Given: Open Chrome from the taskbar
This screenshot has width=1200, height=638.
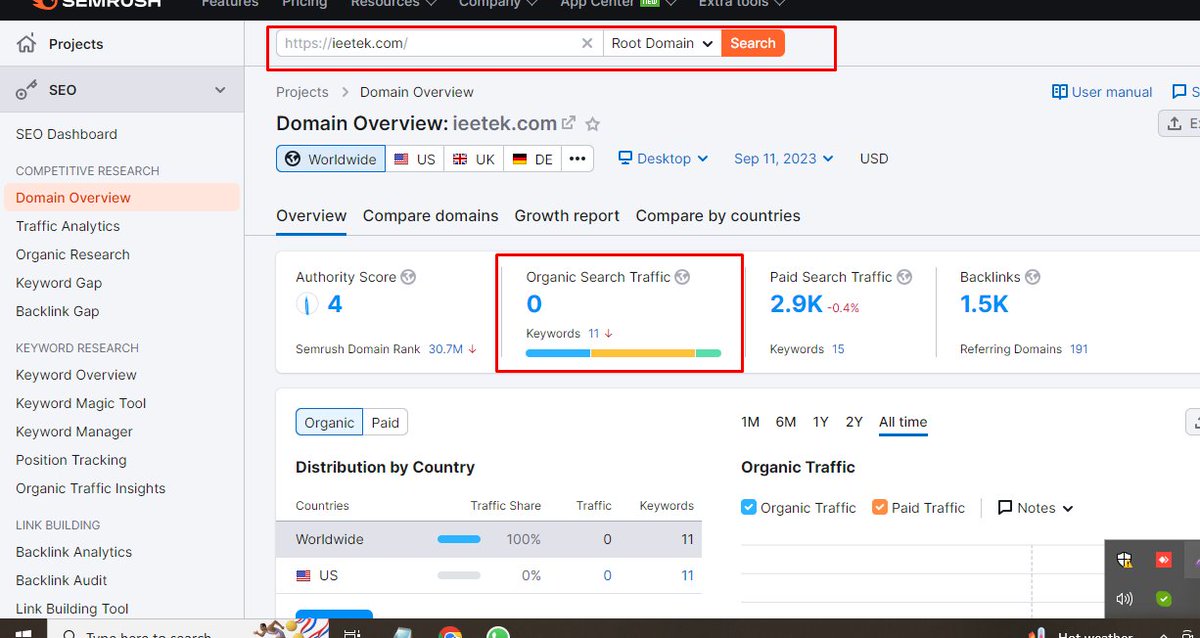Looking at the screenshot, I should coord(450,633).
